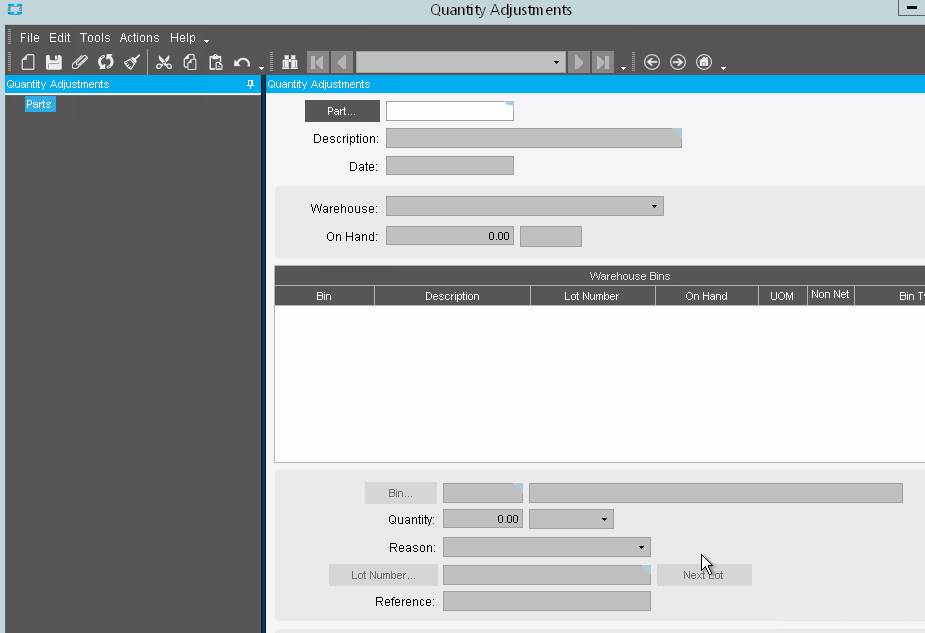Click the Cut scissors icon
The height and width of the screenshot is (633, 925).
163,62
